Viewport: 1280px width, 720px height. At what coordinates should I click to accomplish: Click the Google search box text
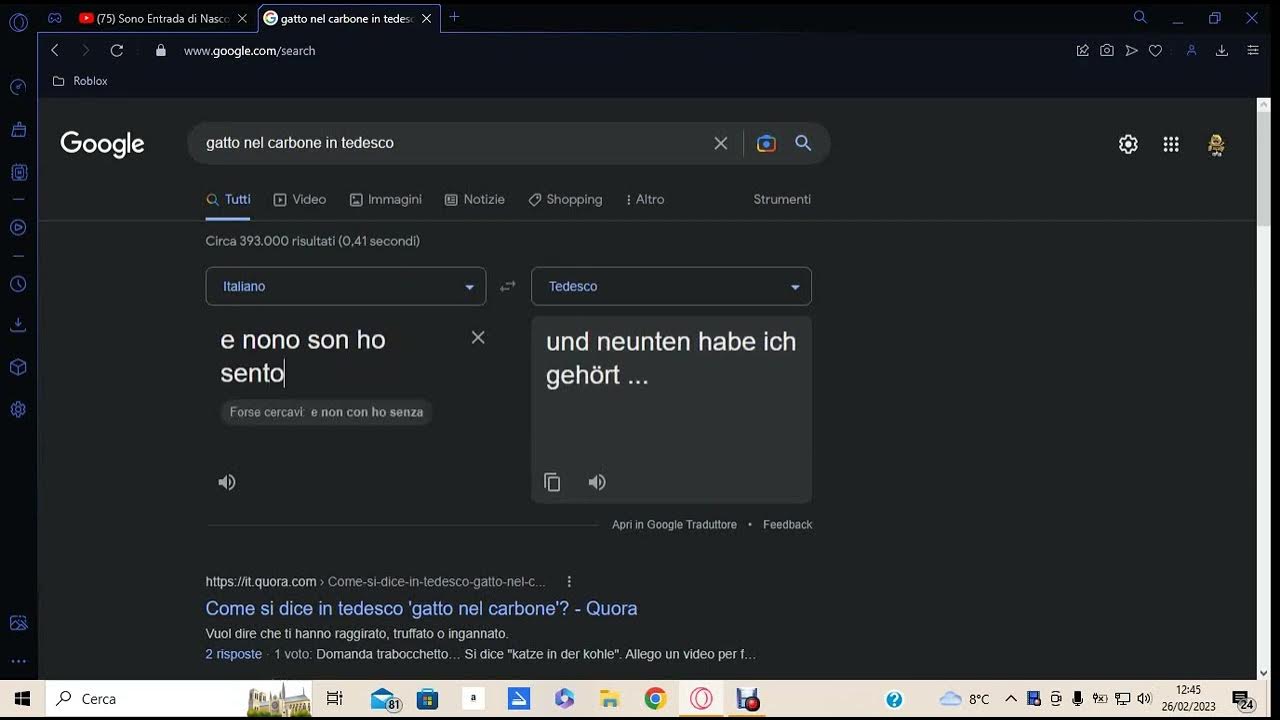300,143
